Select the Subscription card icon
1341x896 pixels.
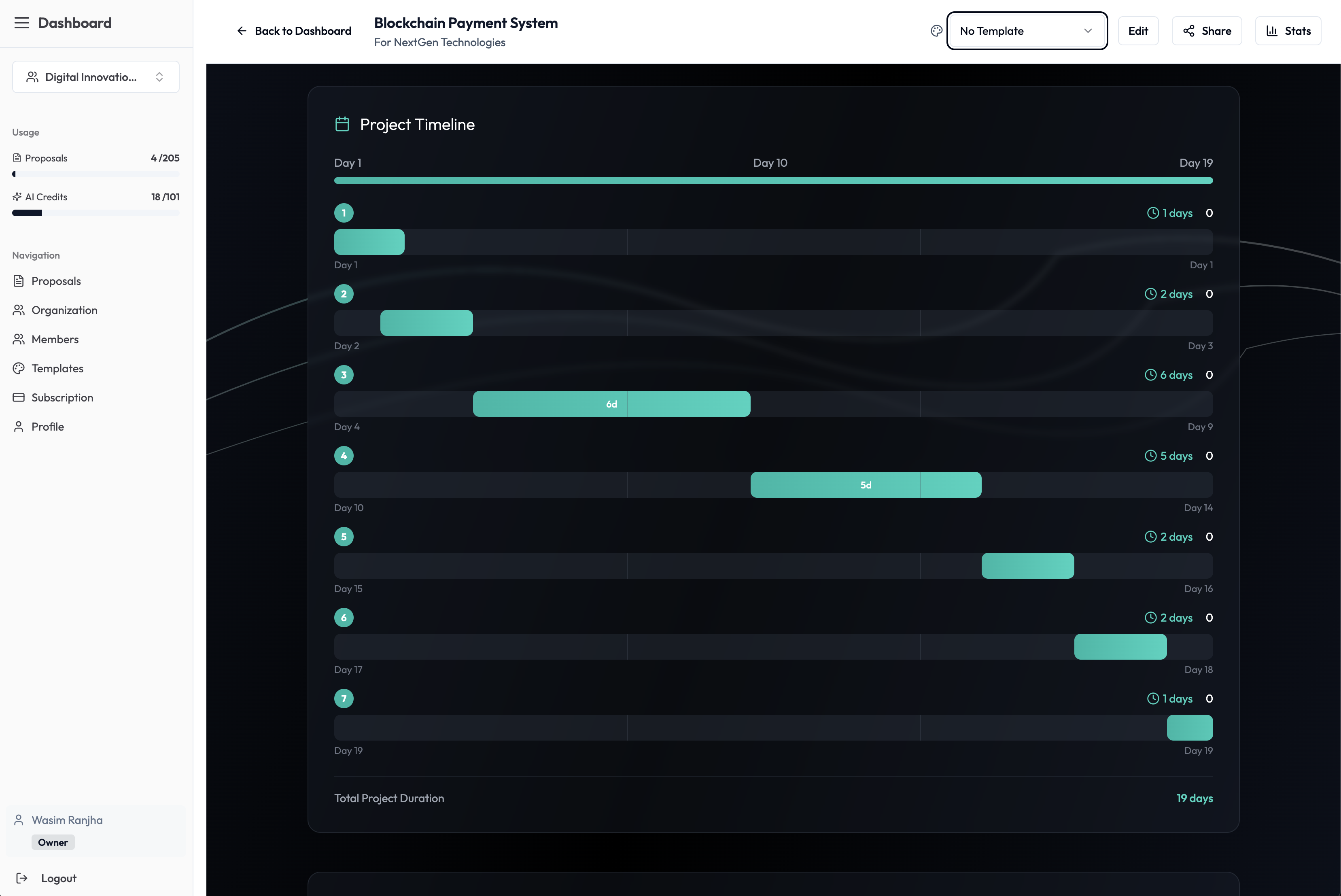19,397
